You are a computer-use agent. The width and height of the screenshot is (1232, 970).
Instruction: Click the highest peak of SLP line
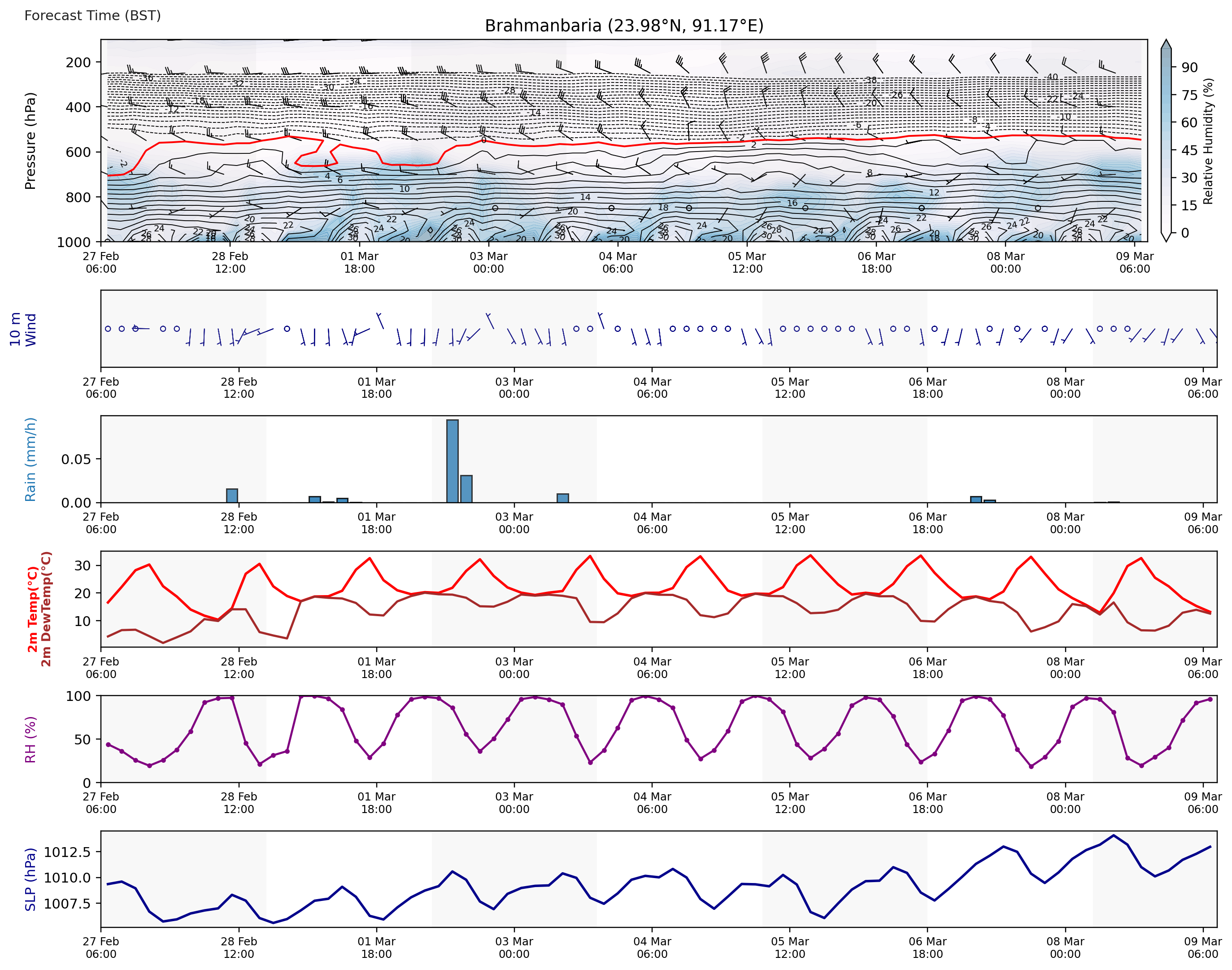(1113, 835)
